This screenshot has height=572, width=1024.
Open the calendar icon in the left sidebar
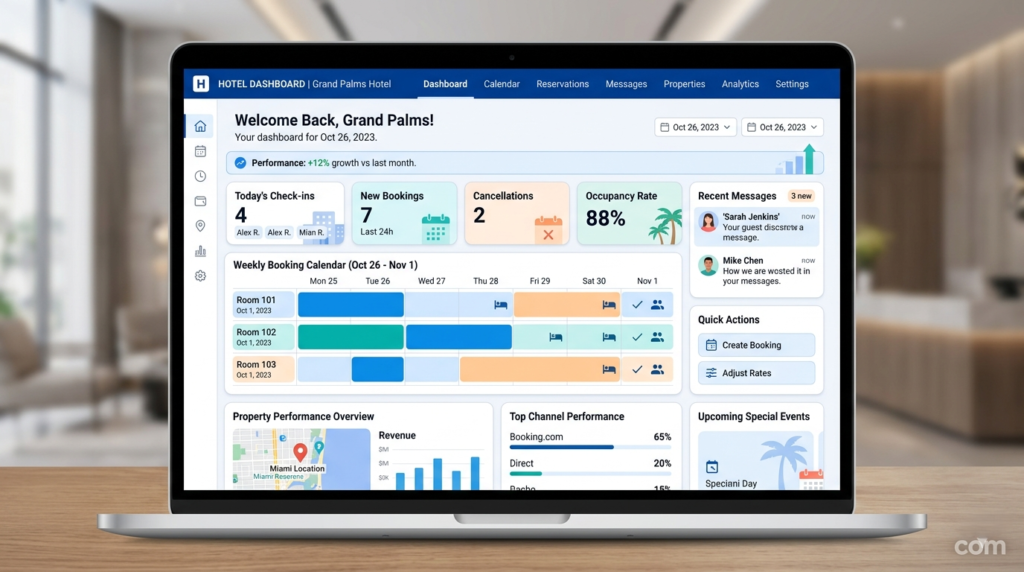(x=200, y=151)
